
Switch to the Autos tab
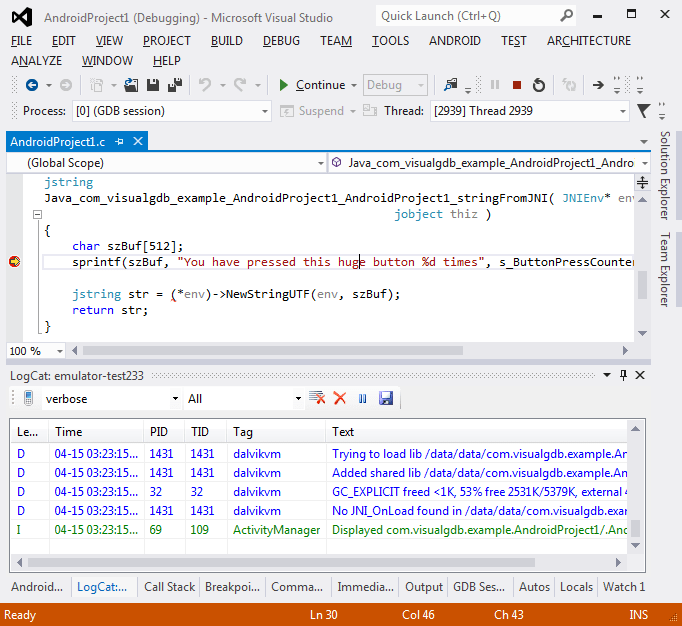(x=534, y=587)
